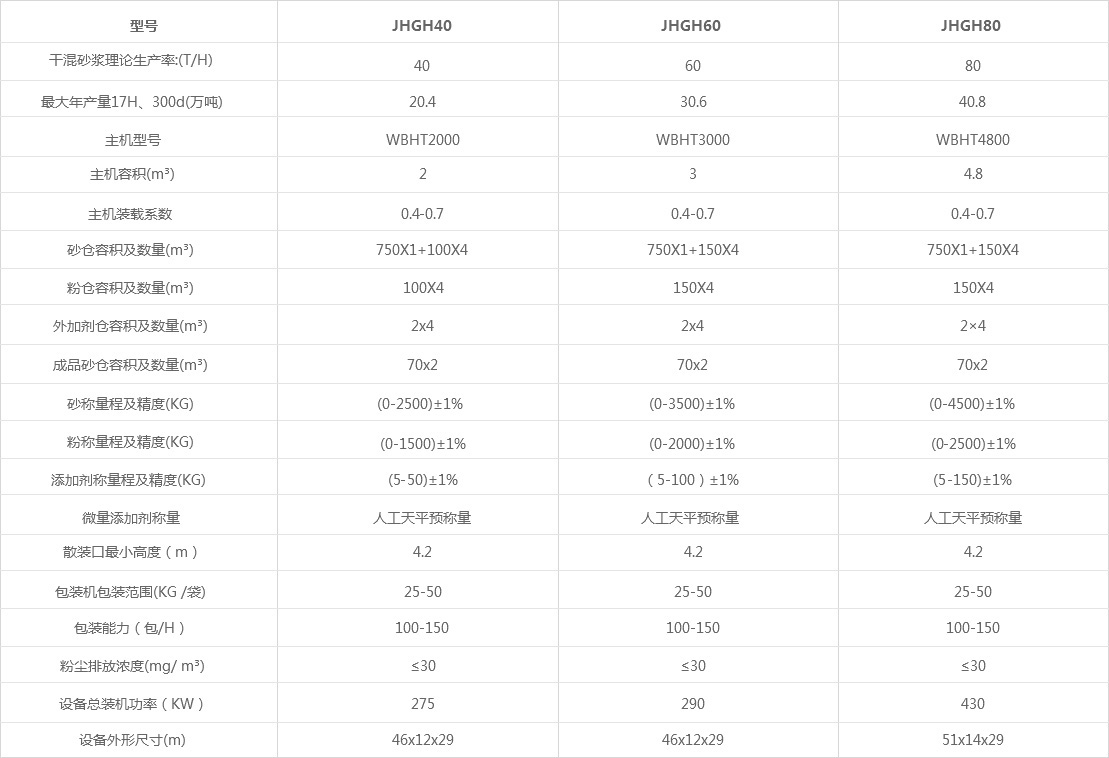The width and height of the screenshot is (1109, 758).
Task: Click the 750X1+100X4 sand silo cell
Action: (x=422, y=250)
